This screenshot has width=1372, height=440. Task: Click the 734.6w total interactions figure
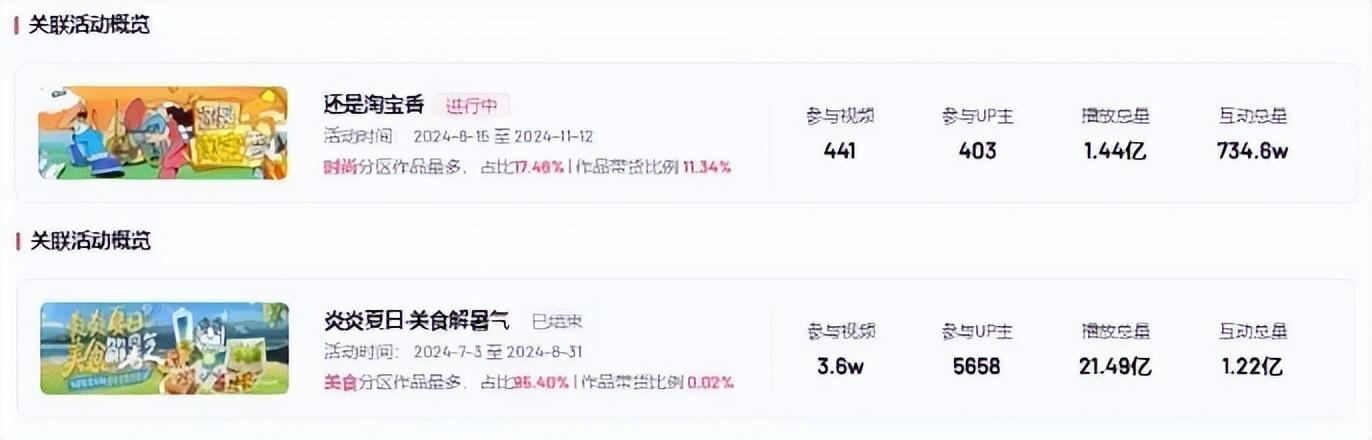coord(1252,151)
